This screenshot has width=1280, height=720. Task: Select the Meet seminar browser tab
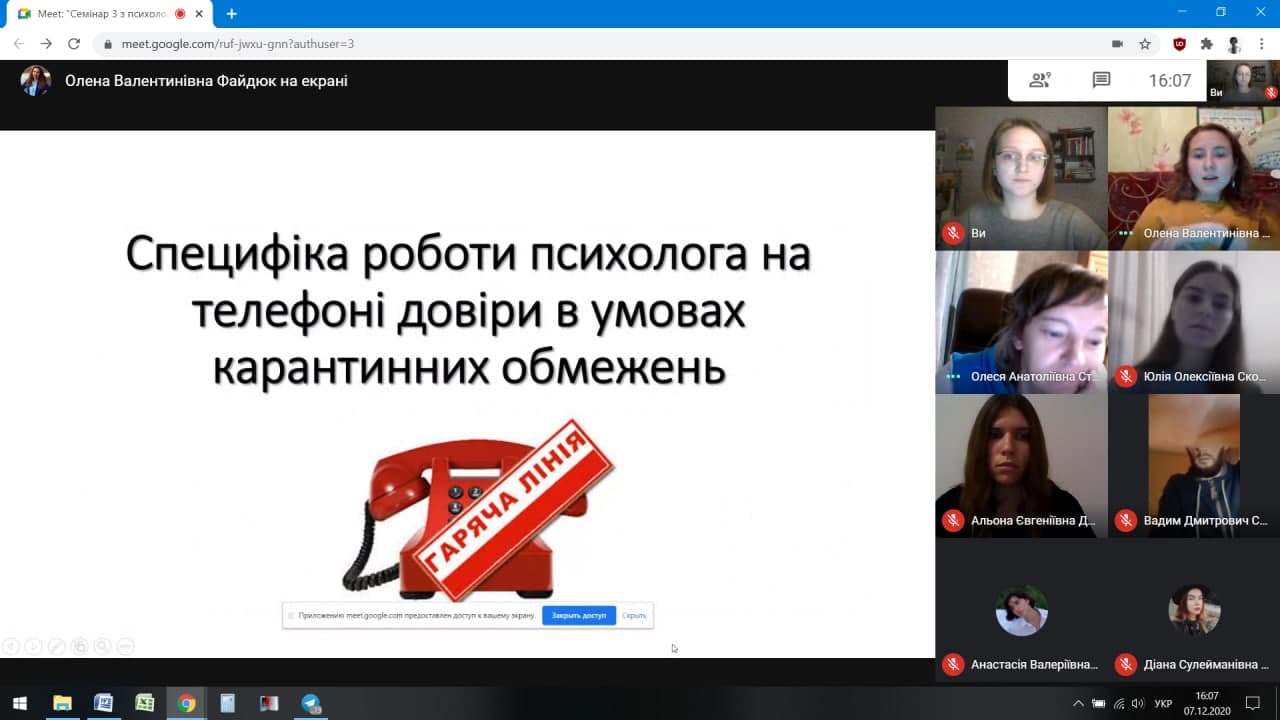(x=100, y=14)
